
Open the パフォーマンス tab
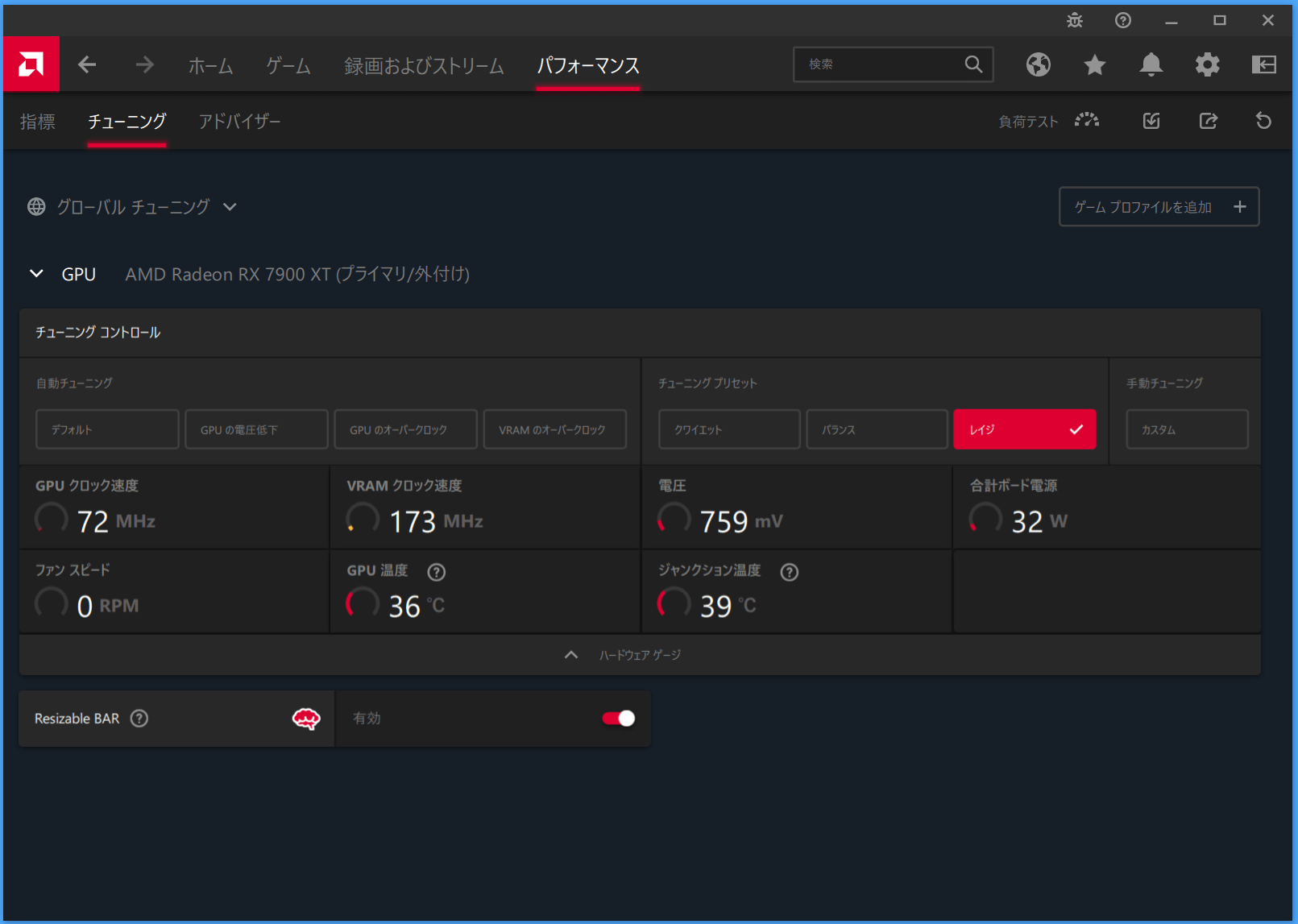coord(588,65)
